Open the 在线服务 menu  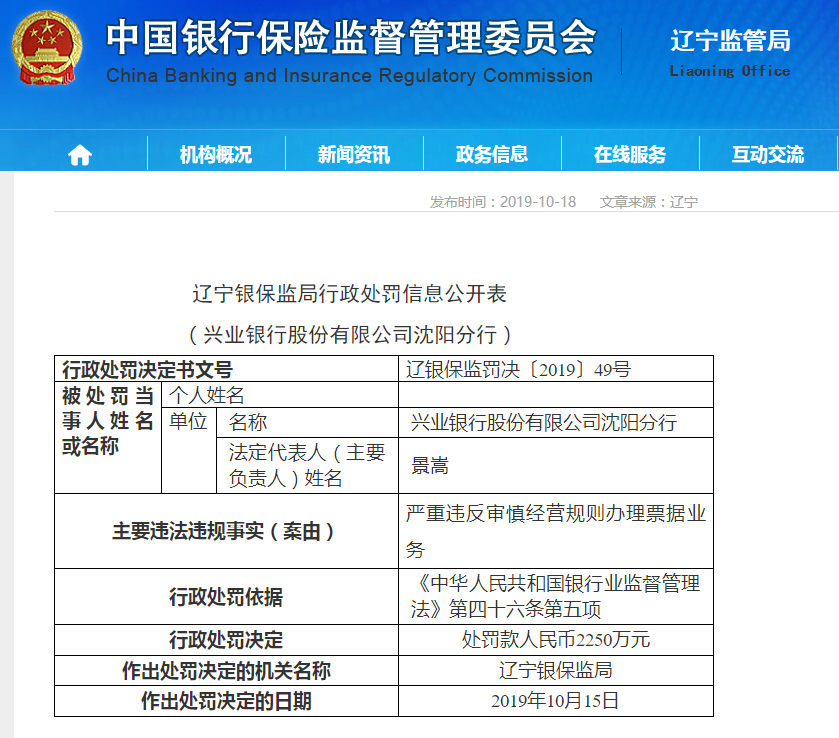pyautogui.click(x=630, y=155)
